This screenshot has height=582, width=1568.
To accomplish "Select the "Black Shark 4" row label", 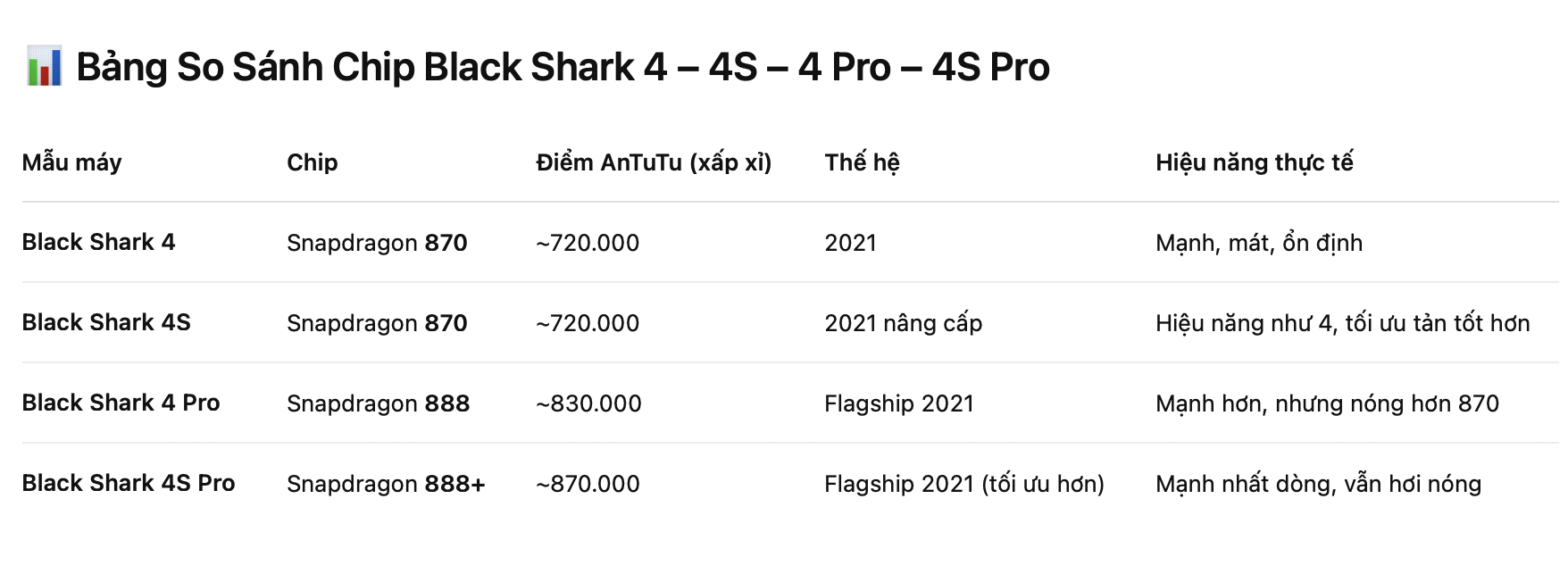I will click(98, 242).
